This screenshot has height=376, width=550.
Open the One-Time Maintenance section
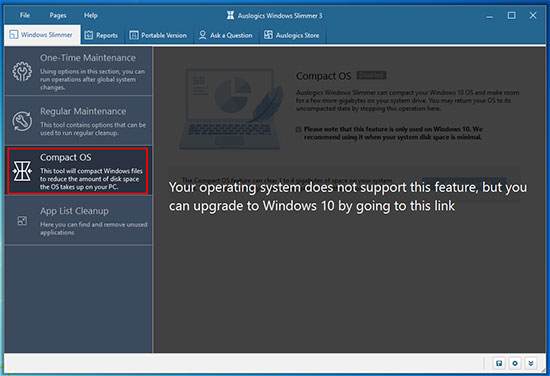(79, 71)
